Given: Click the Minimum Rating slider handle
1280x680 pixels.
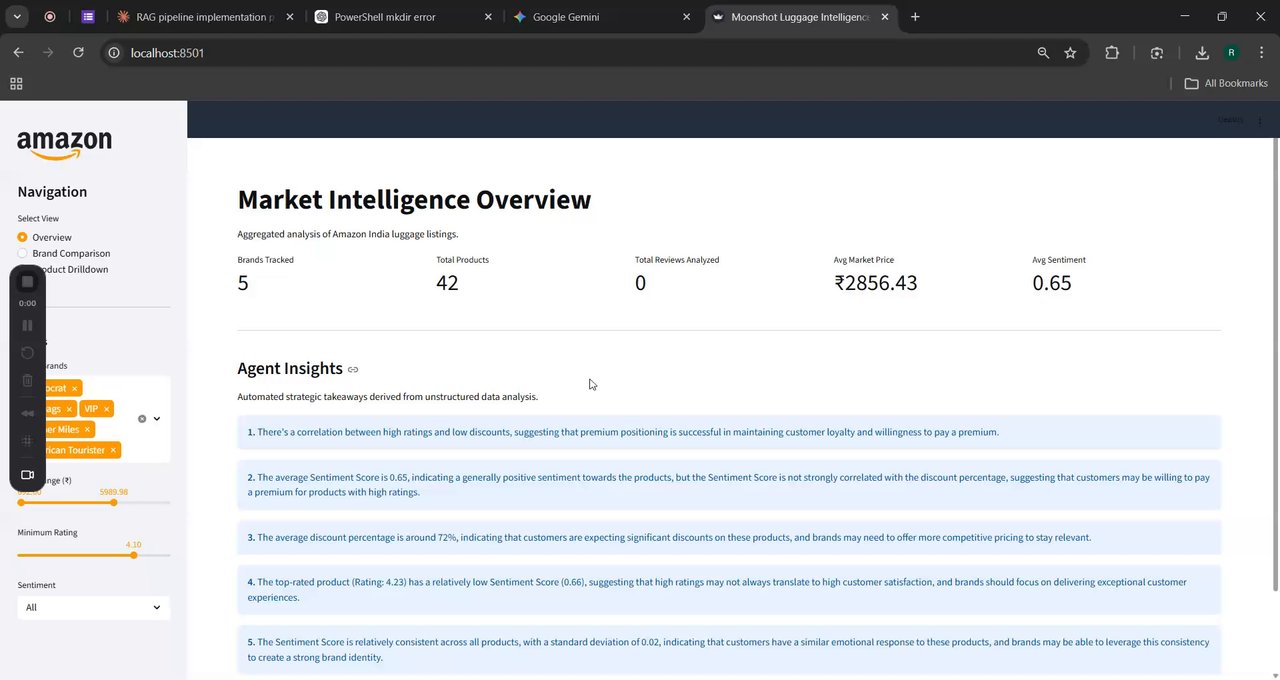Looking at the screenshot, I should point(133,555).
